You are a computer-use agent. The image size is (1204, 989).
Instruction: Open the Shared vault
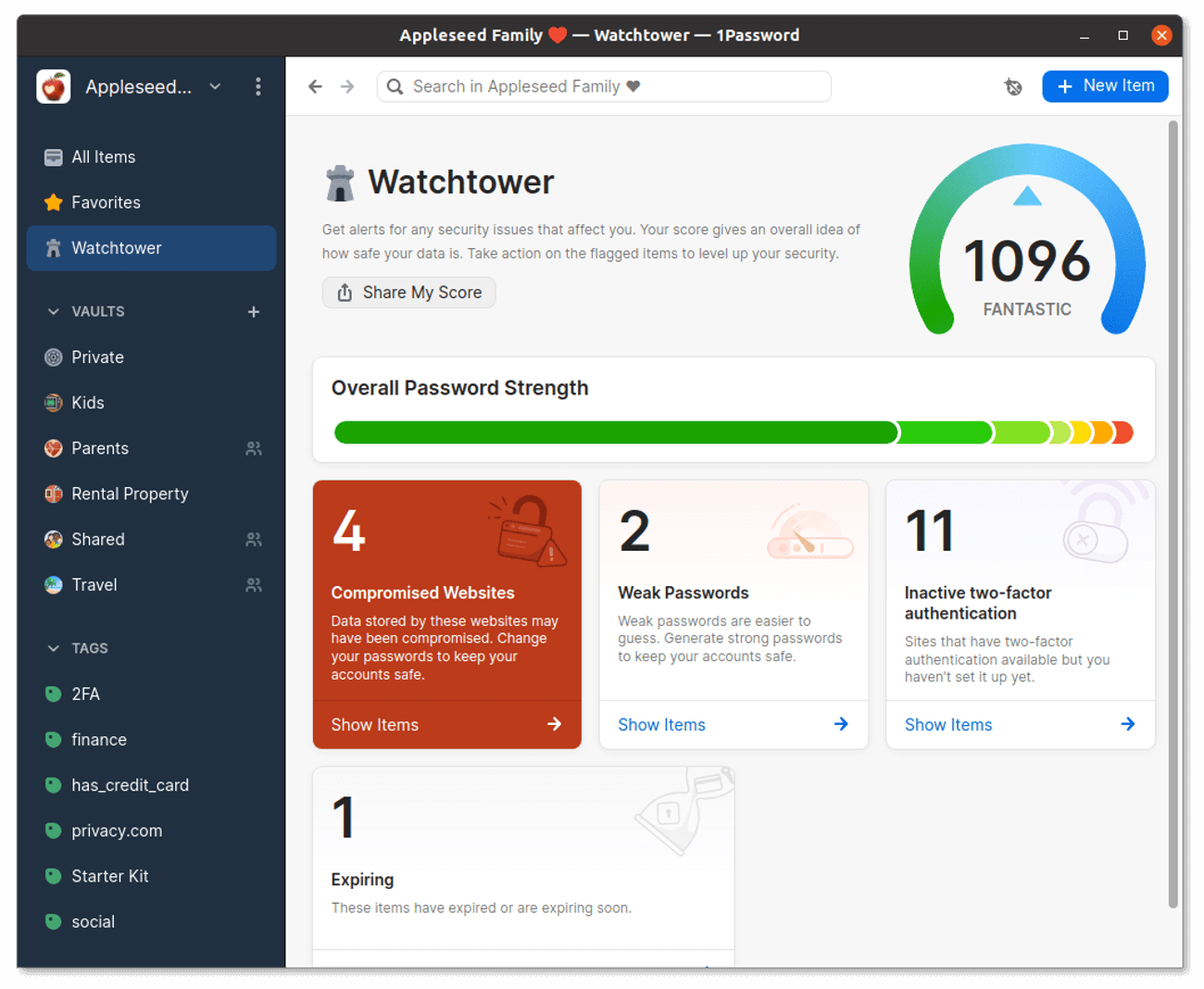97,539
